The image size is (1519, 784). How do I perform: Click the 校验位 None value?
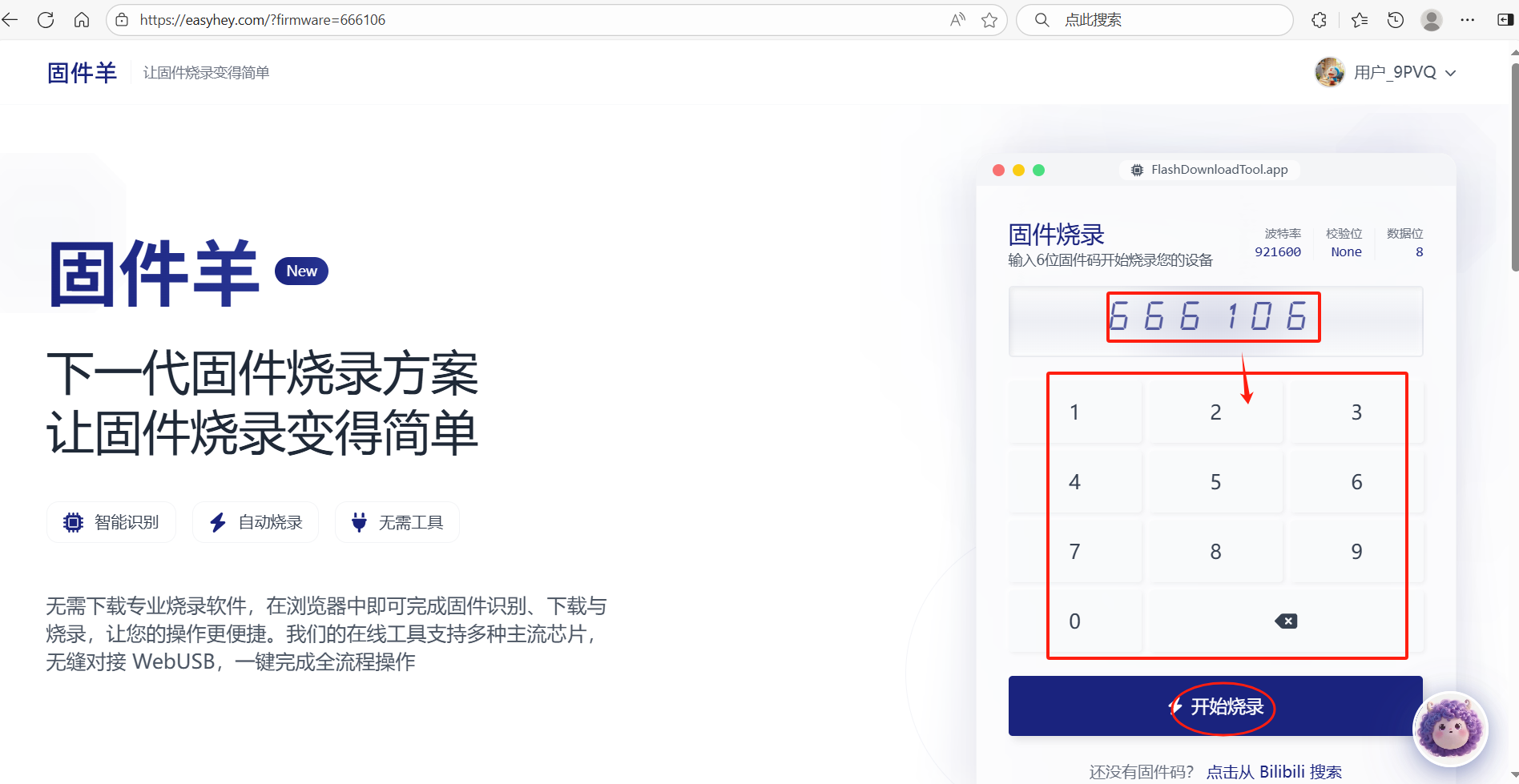(x=1346, y=252)
